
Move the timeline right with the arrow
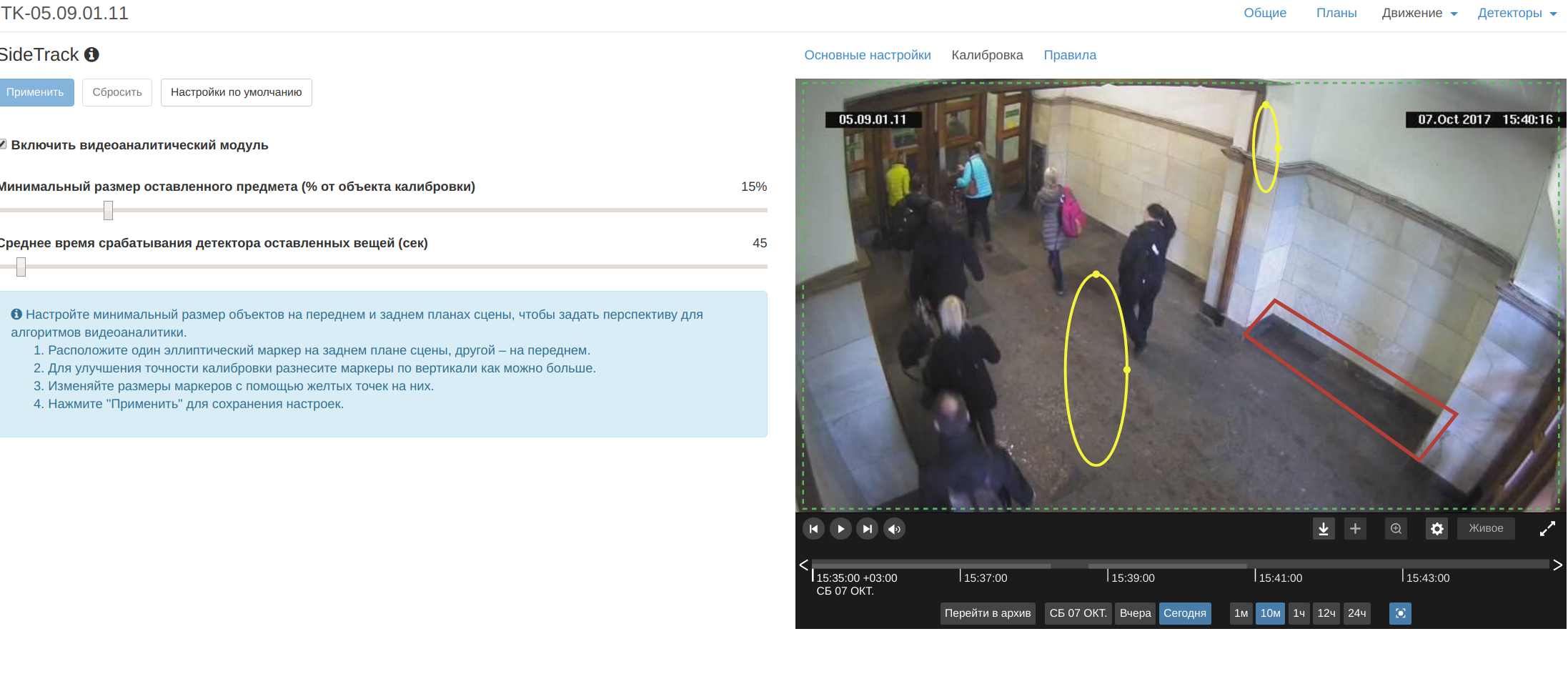[1557, 565]
